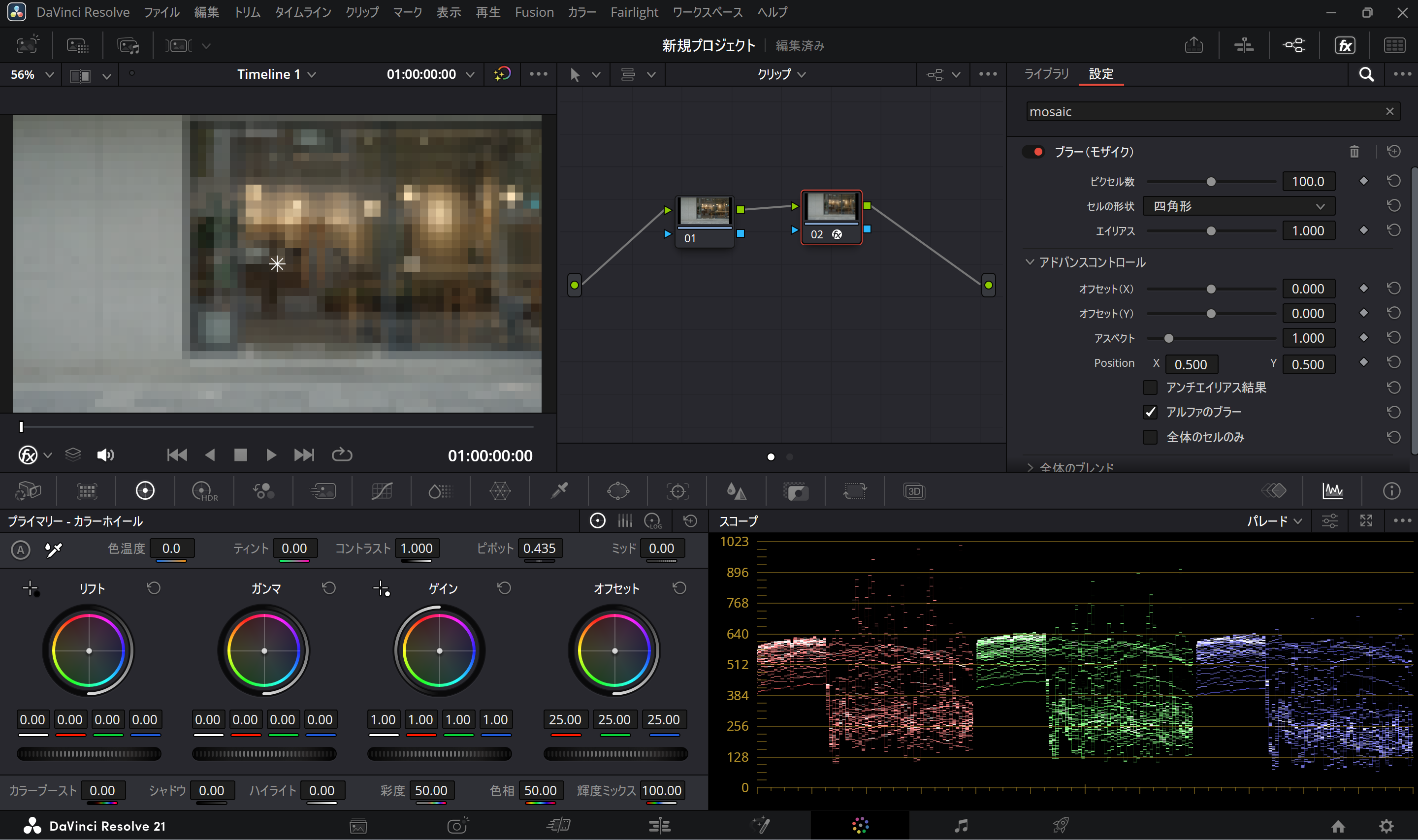Switch to the Fairlight page
The width and height of the screenshot is (1418, 840).
tap(961, 826)
